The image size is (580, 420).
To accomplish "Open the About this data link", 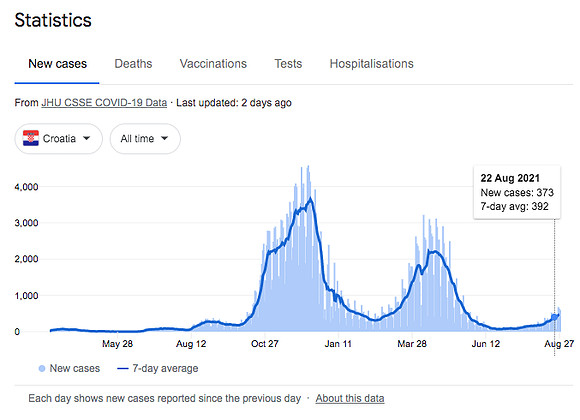I will pos(350,398).
